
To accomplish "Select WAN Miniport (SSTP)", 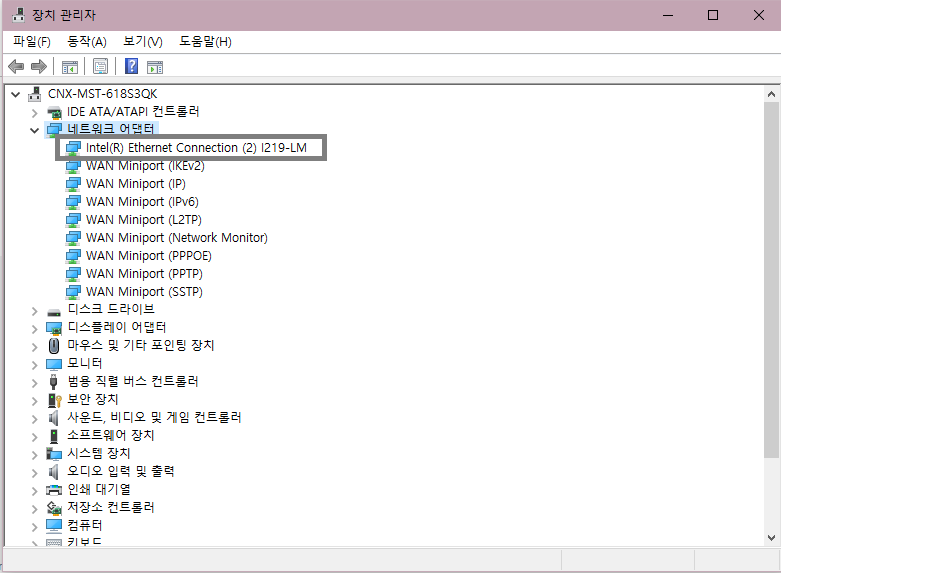I will [145, 291].
